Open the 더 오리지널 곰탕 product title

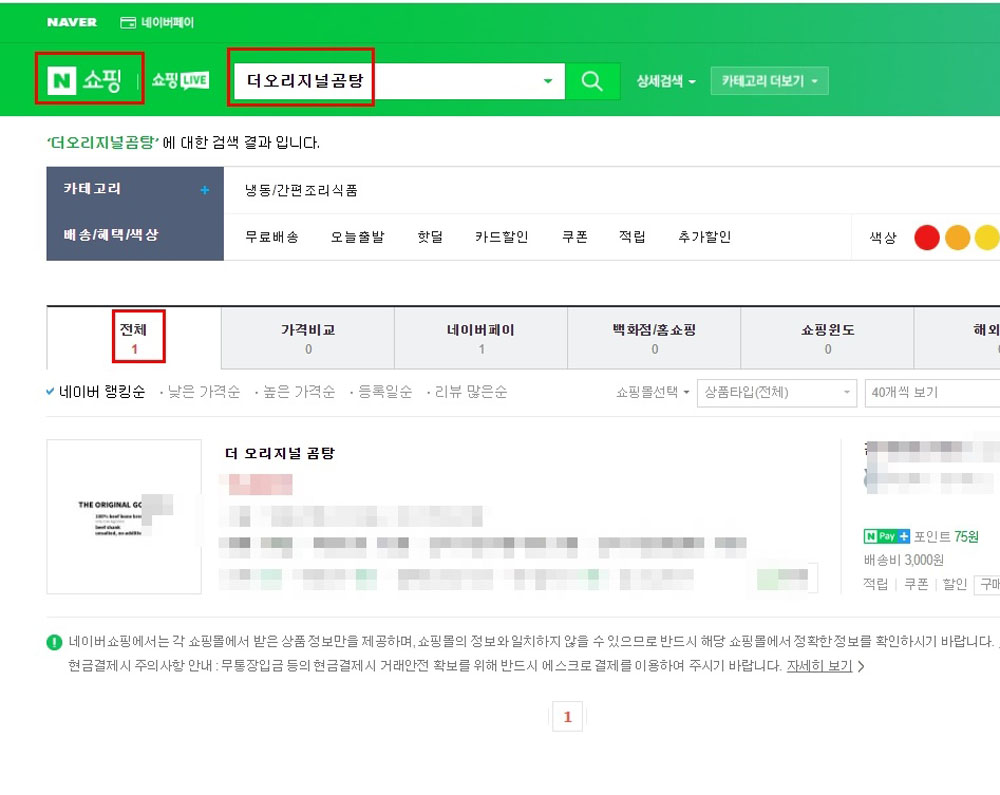(280, 453)
